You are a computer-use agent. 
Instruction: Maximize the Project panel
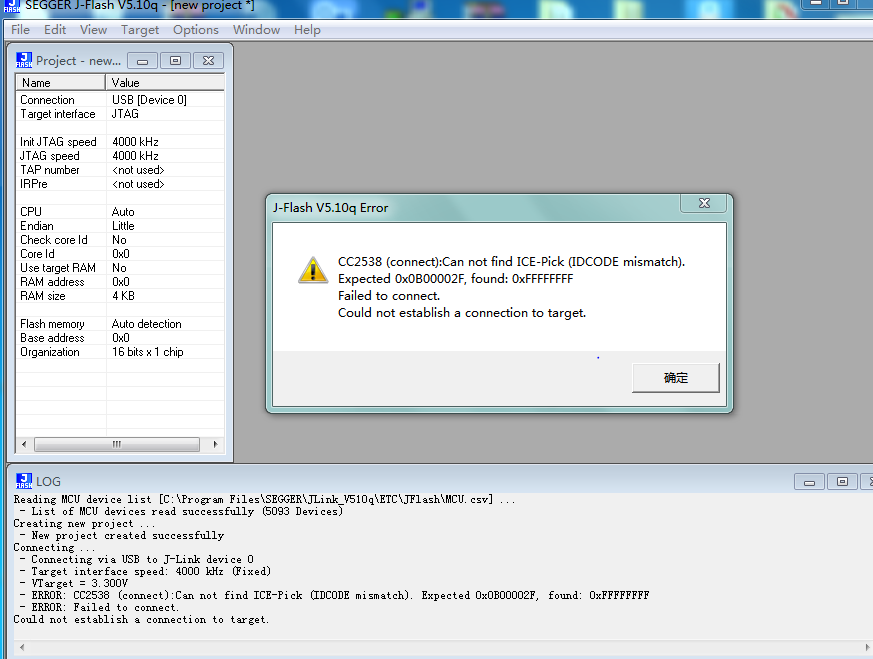[175, 61]
